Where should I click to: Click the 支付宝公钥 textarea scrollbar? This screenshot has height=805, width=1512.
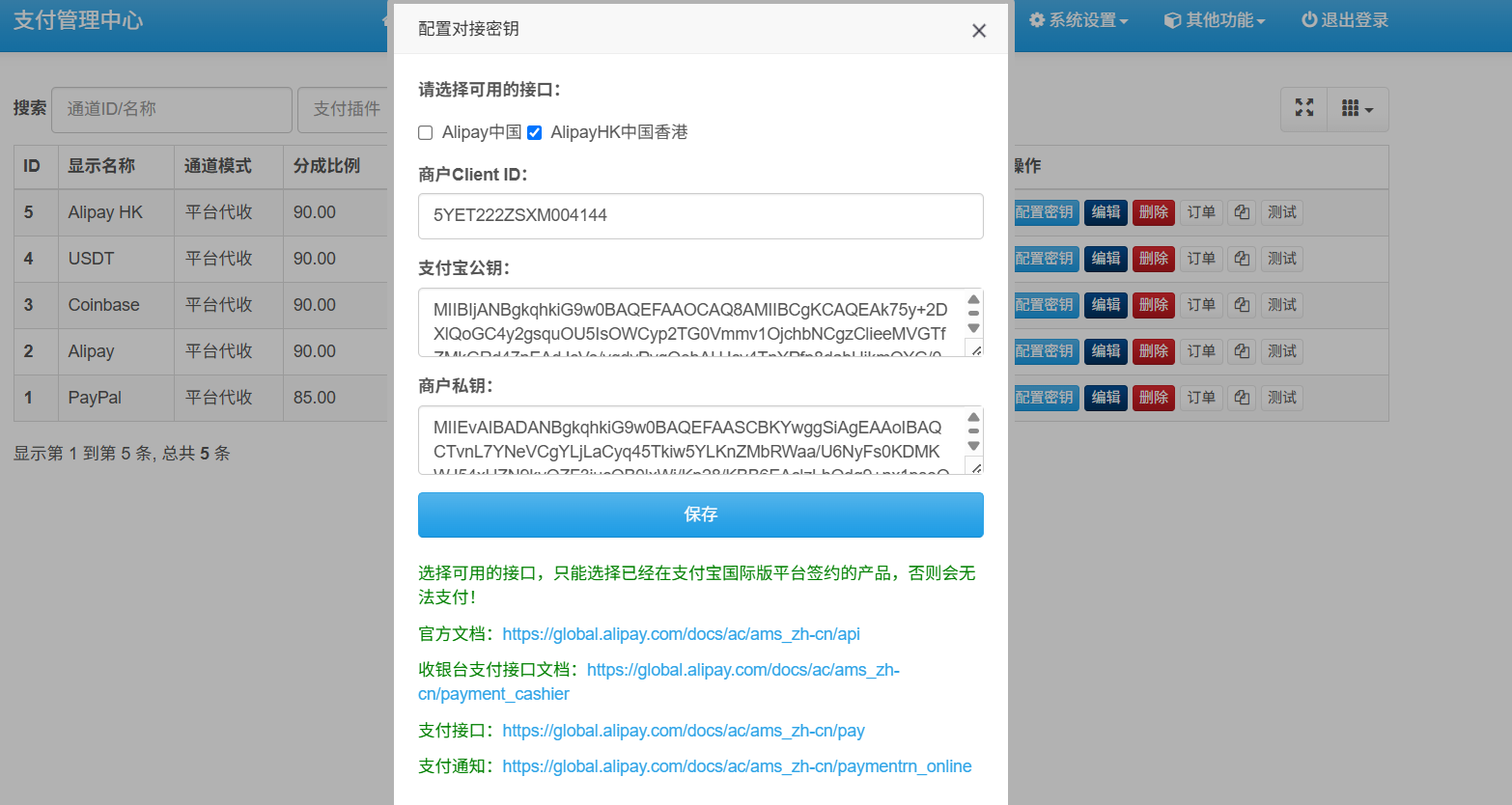pos(973,315)
